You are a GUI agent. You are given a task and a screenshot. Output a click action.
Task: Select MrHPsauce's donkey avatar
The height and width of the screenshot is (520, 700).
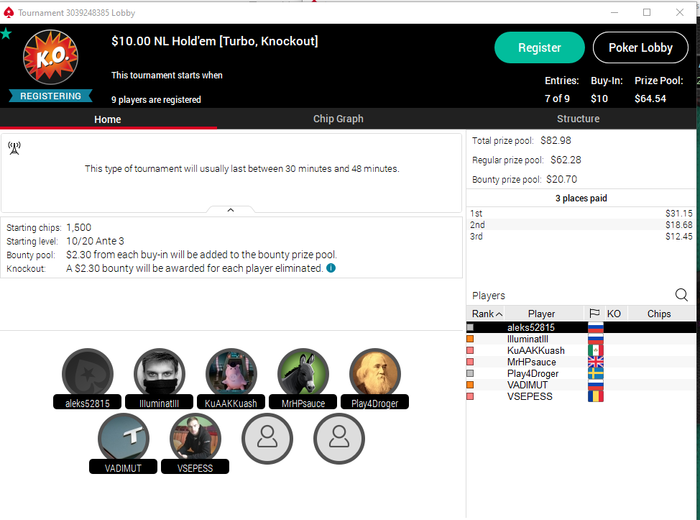(x=303, y=374)
